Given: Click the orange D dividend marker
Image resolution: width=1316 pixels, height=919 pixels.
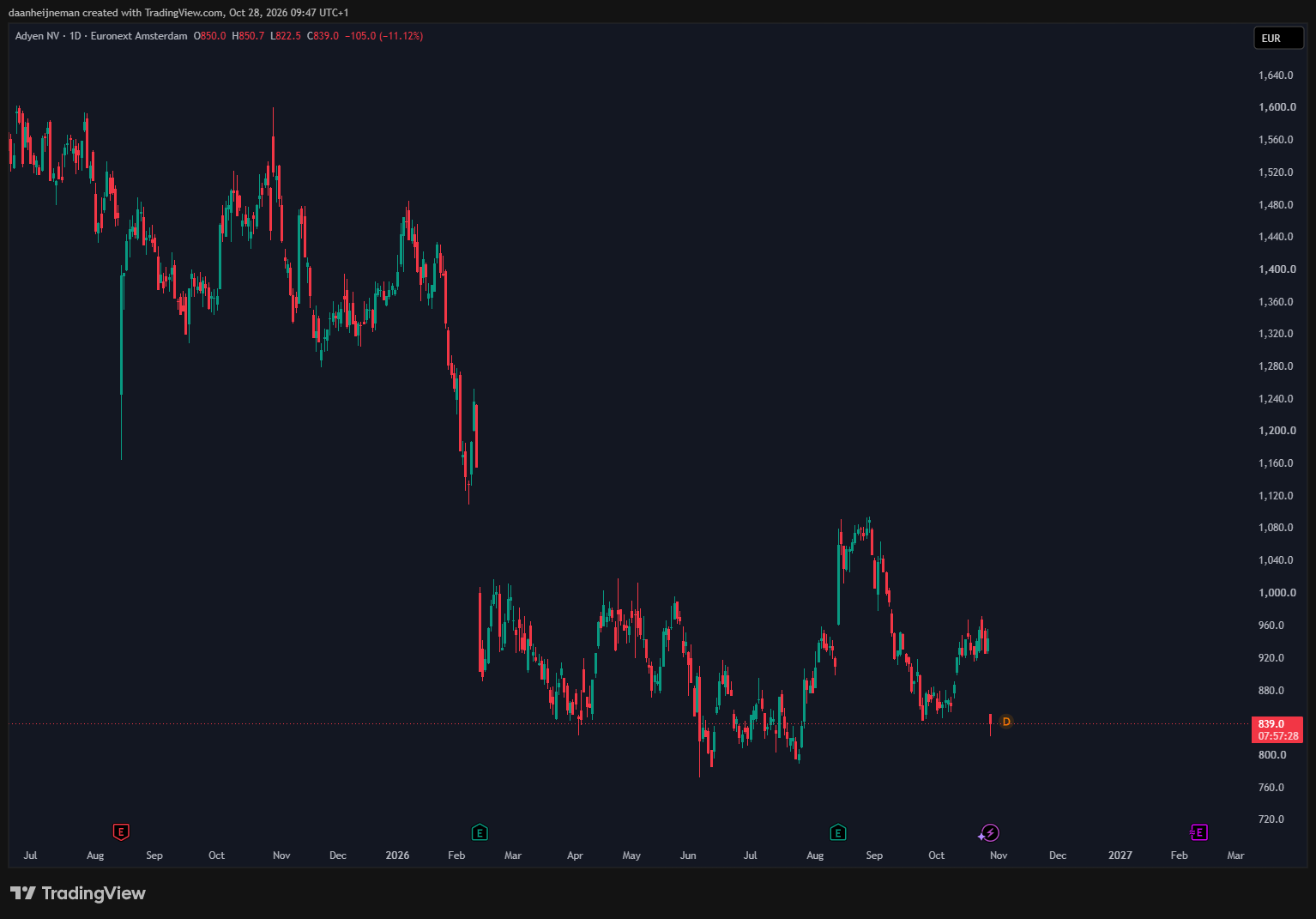Looking at the screenshot, I should [x=1006, y=722].
